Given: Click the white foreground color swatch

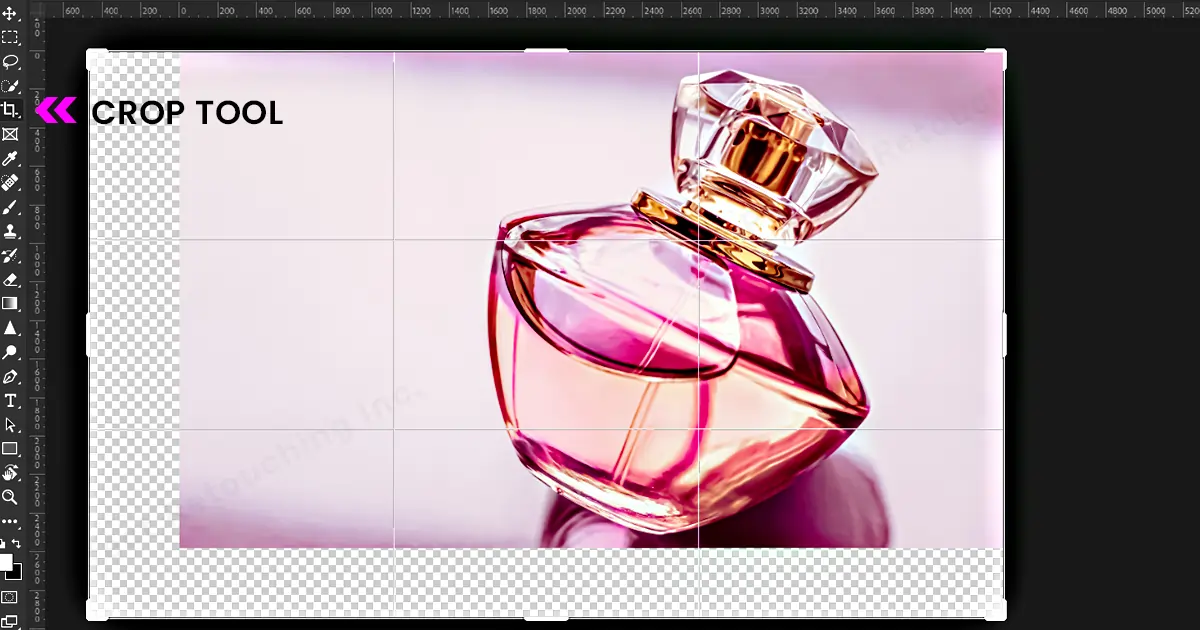Looking at the screenshot, I should [x=6, y=561].
